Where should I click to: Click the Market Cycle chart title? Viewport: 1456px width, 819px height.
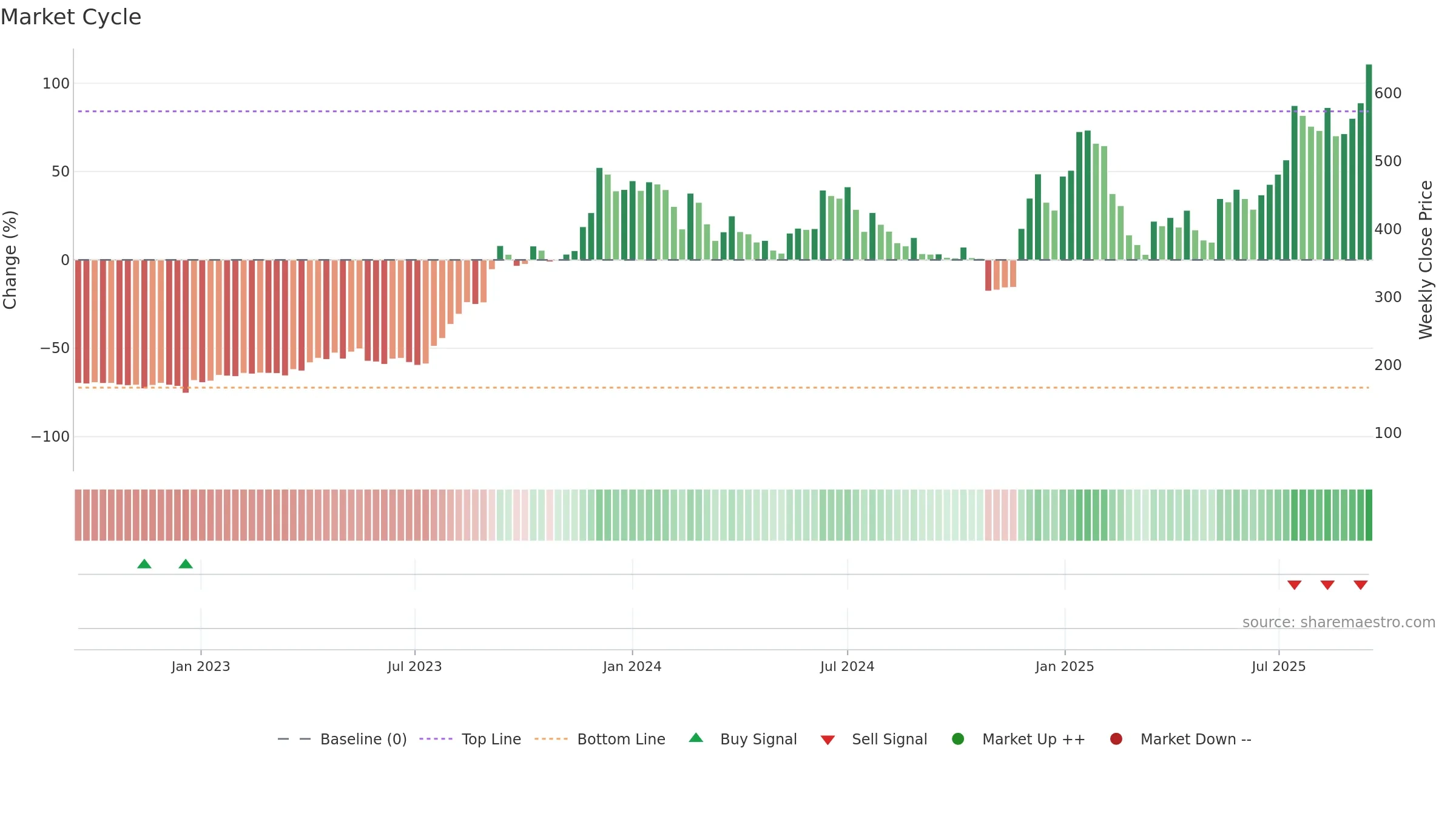tap(71, 17)
